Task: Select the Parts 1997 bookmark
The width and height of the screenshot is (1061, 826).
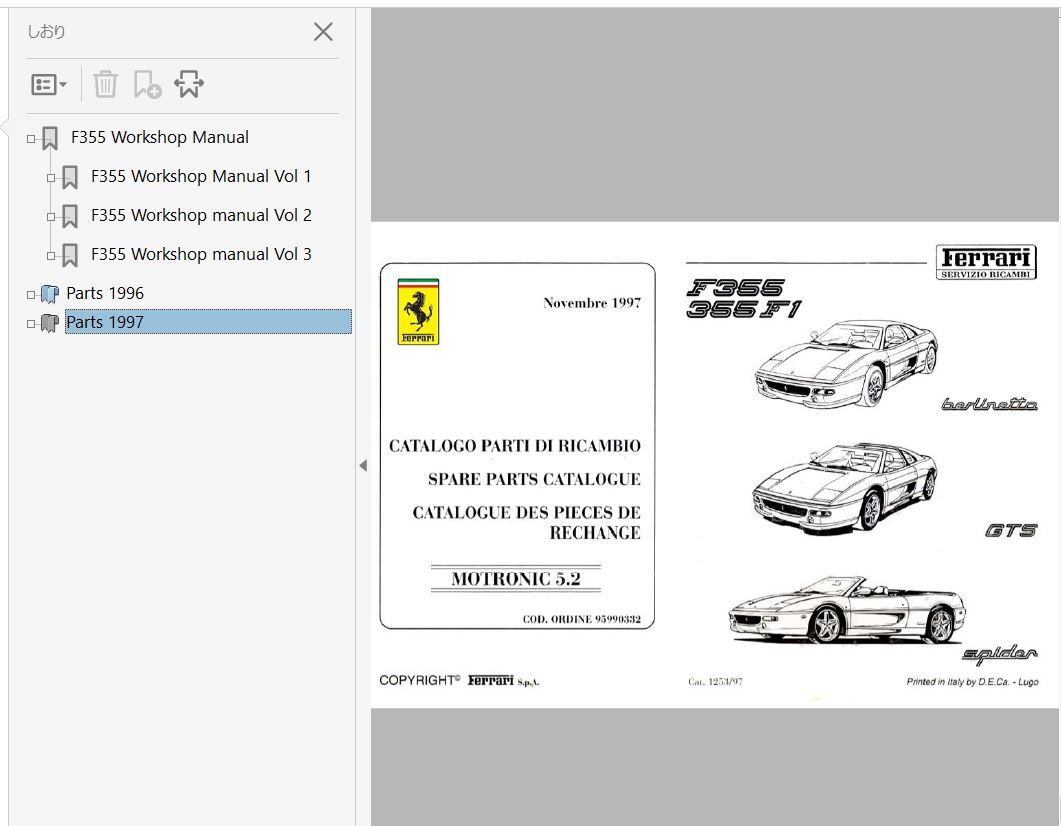Action: 208,322
